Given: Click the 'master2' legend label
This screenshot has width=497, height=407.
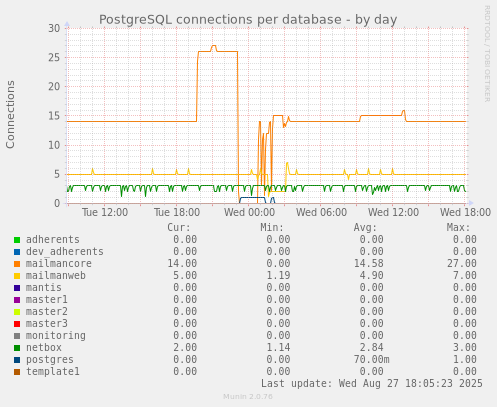Looking at the screenshot, I should click(x=47, y=311).
